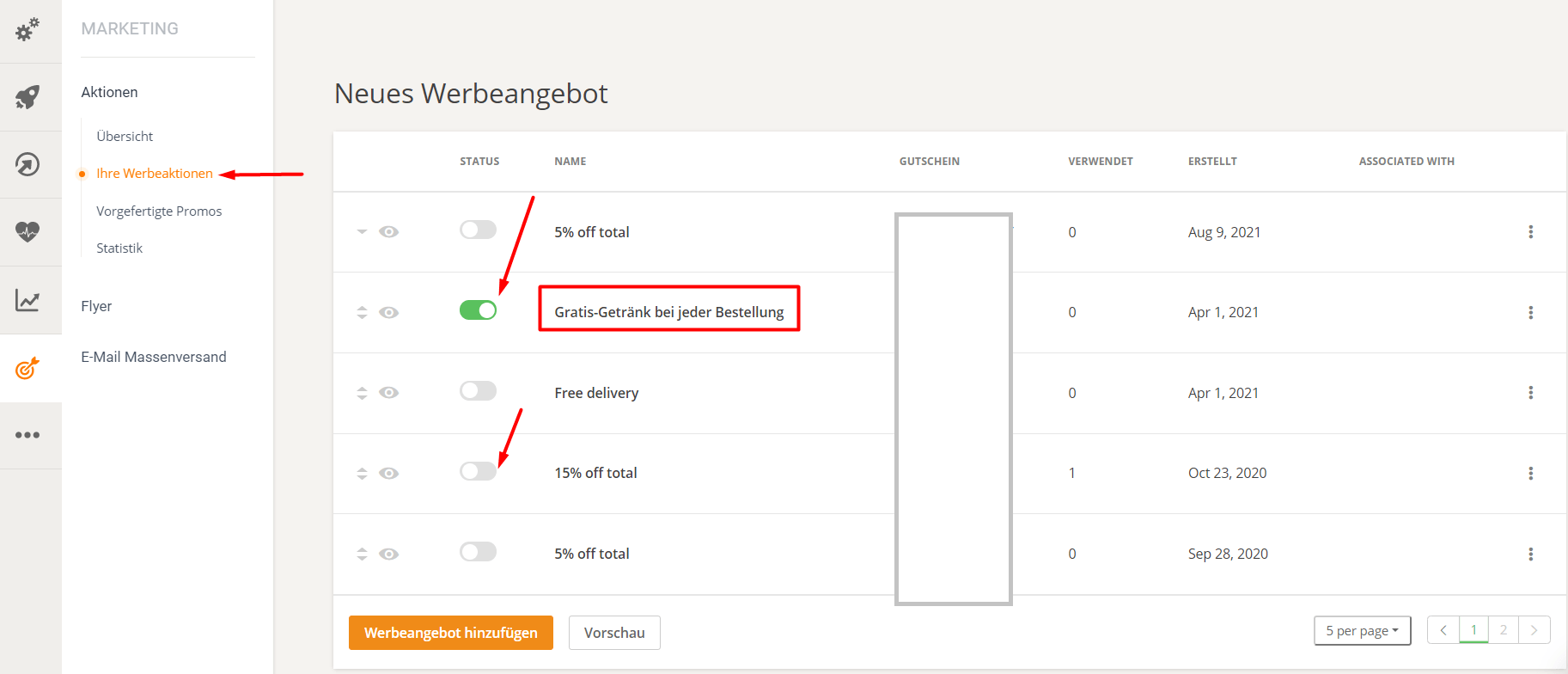The width and height of the screenshot is (1568, 674).
Task: Open the orange target marketing sidebar icon
Action: tap(27, 368)
